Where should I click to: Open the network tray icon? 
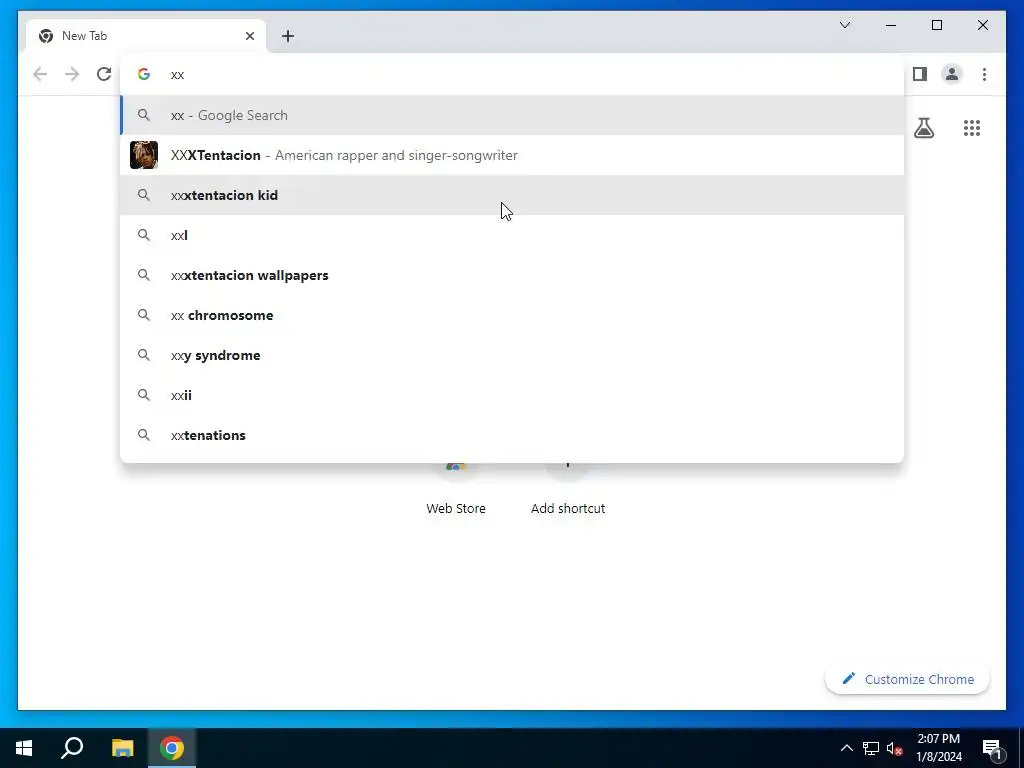pyautogui.click(x=871, y=748)
